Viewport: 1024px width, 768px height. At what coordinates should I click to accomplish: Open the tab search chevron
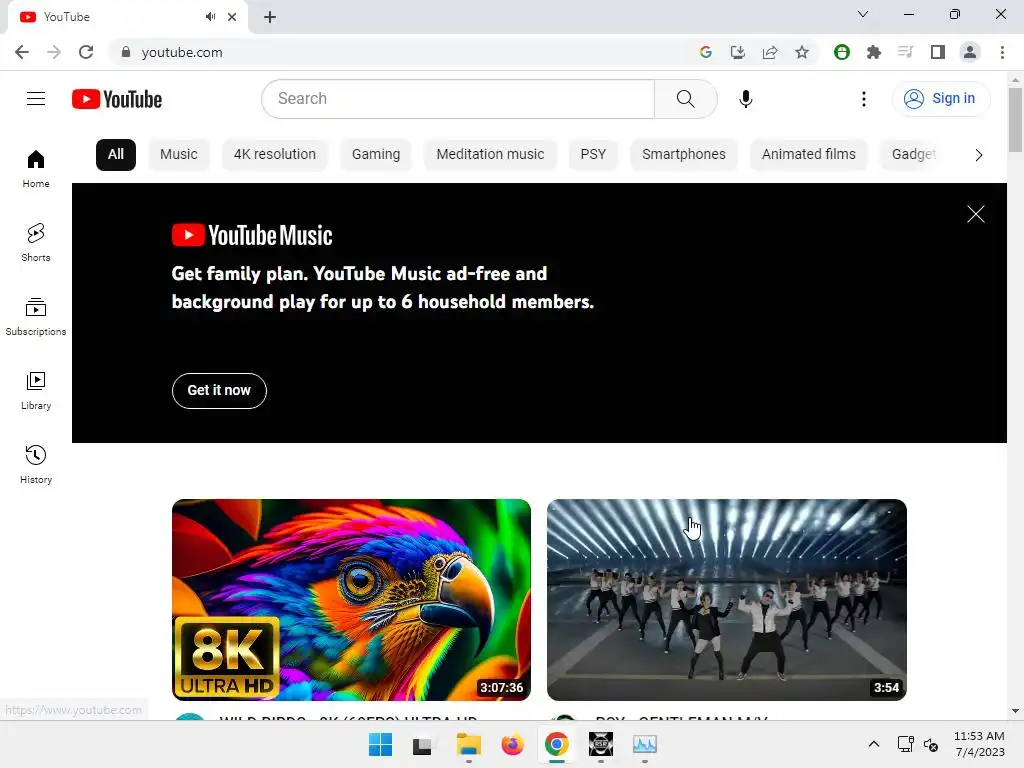click(x=863, y=14)
